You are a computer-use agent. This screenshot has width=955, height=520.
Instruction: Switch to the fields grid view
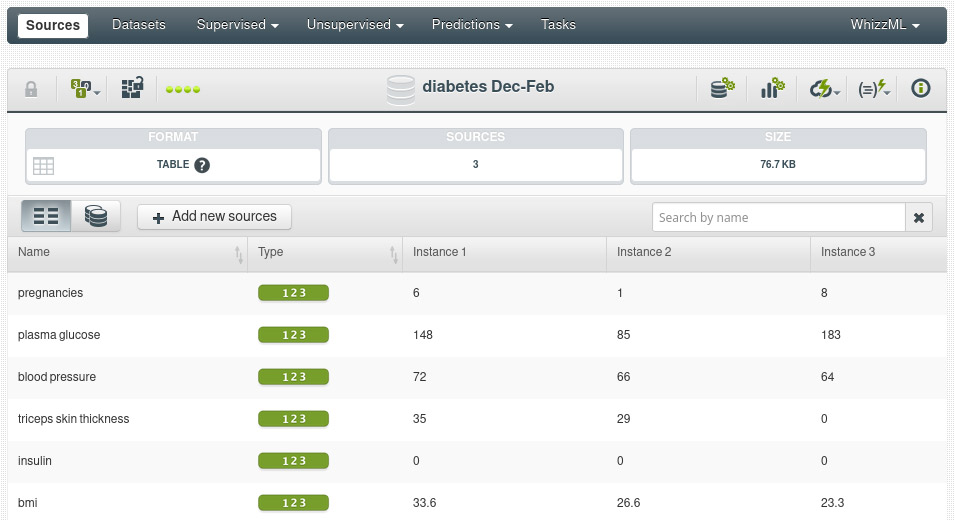click(x=46, y=216)
